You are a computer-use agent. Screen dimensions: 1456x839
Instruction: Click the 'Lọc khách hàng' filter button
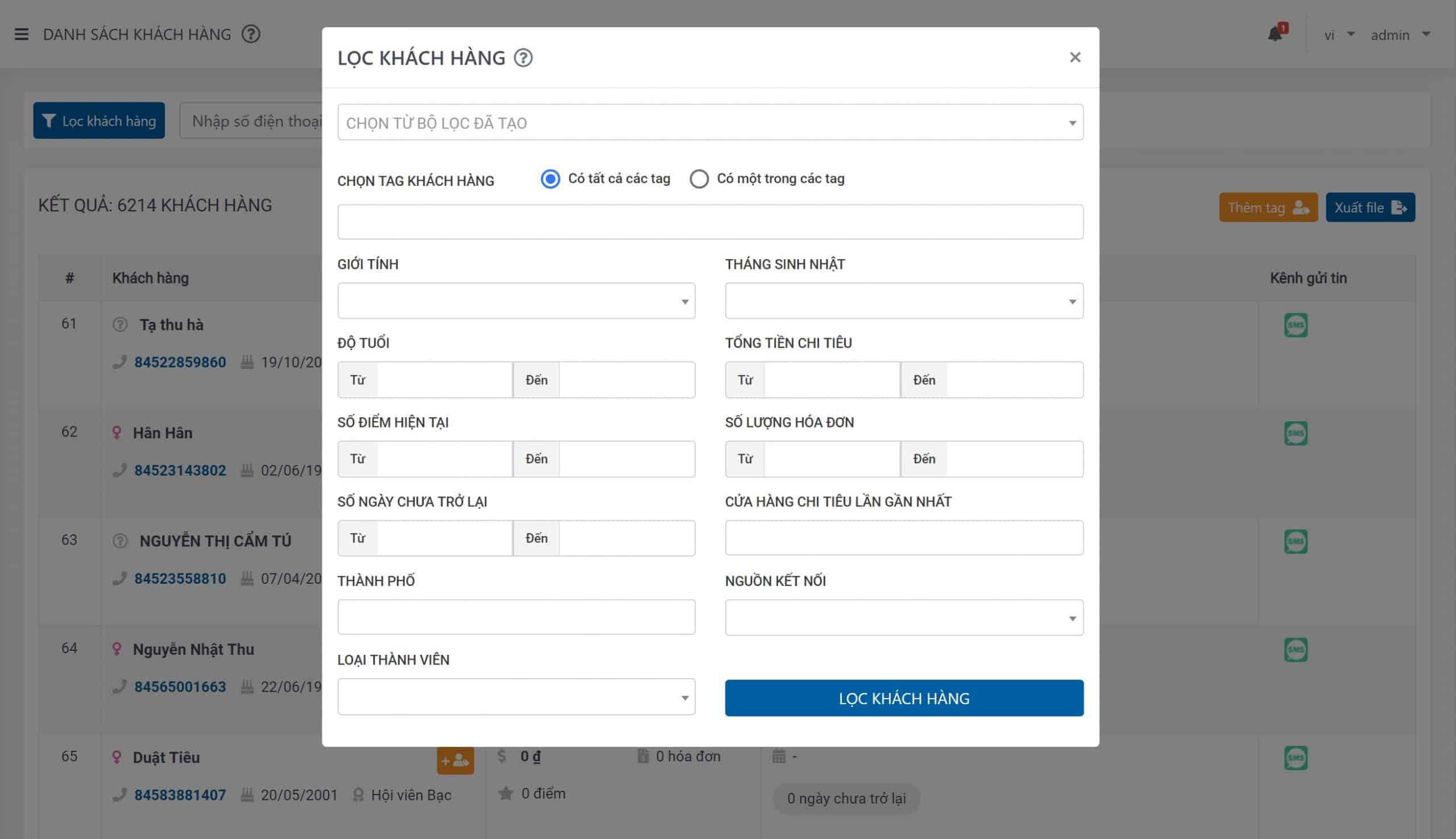tap(99, 121)
